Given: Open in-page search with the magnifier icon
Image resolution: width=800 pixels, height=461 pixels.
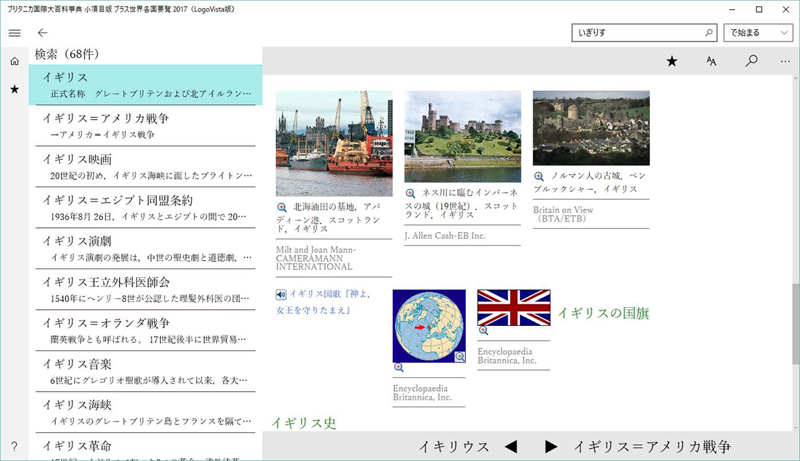Looking at the screenshot, I should 752,61.
